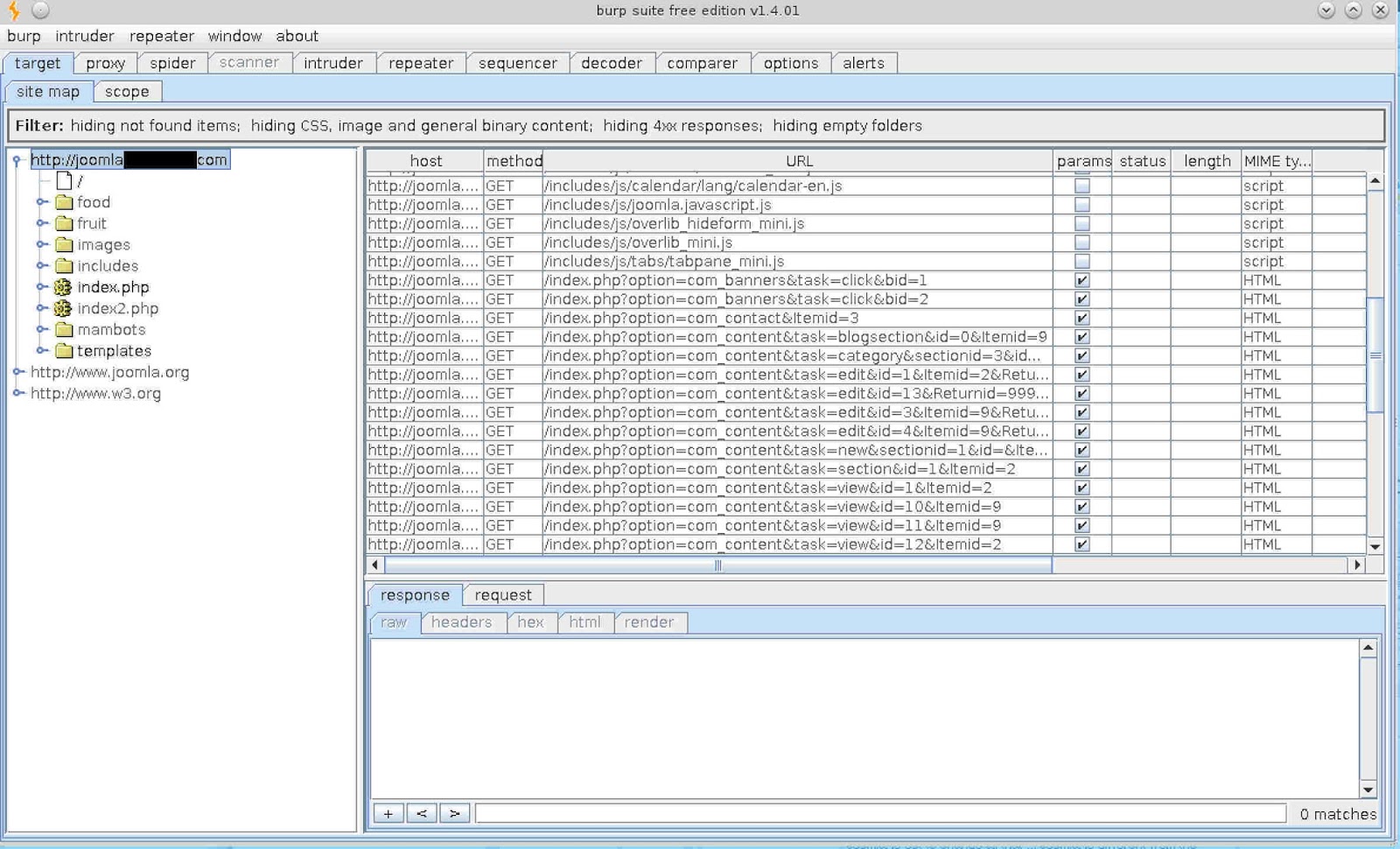Click the images folder icon
This screenshot has height=849, width=1400.
[64, 245]
